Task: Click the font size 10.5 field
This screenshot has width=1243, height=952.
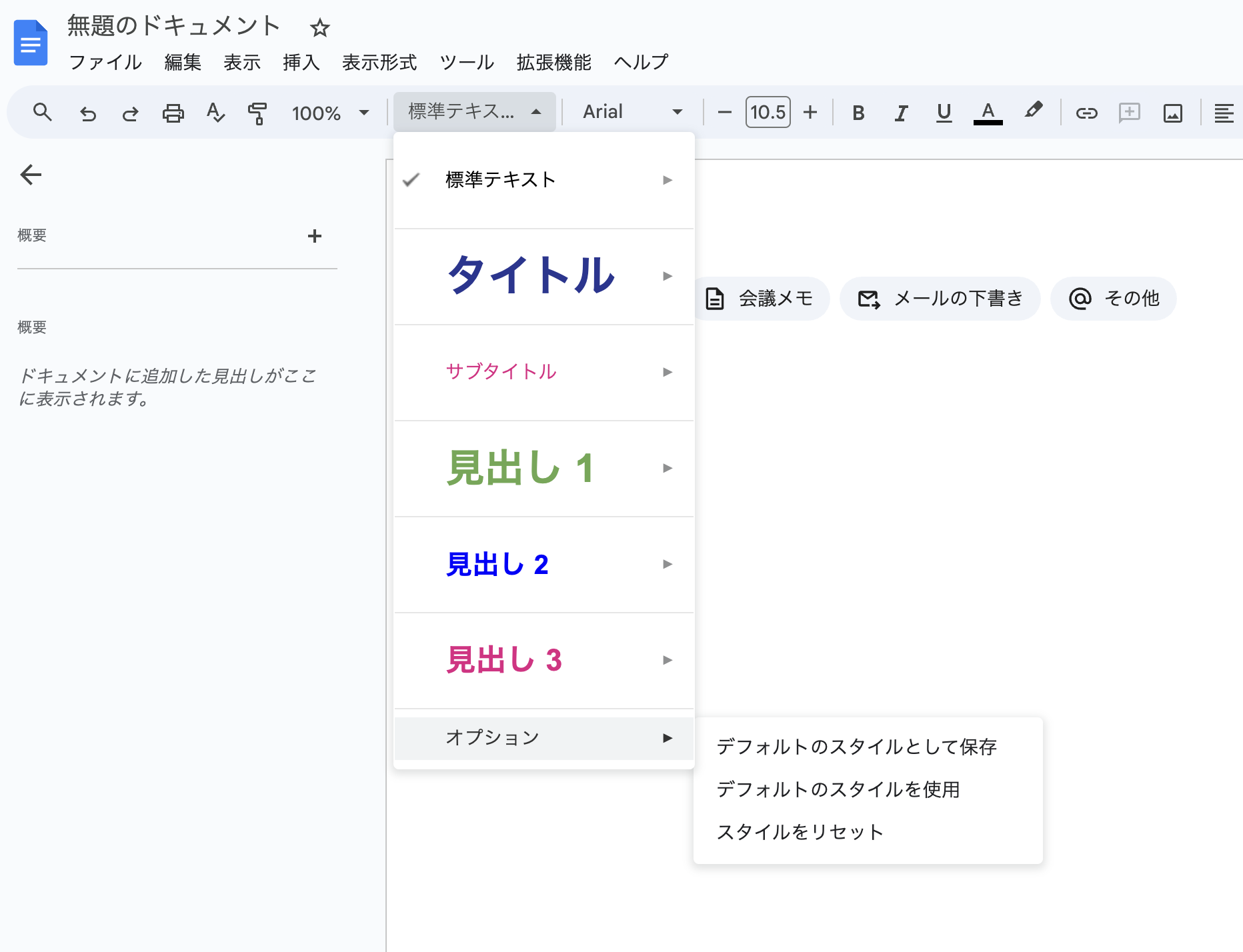Action: pos(768,112)
